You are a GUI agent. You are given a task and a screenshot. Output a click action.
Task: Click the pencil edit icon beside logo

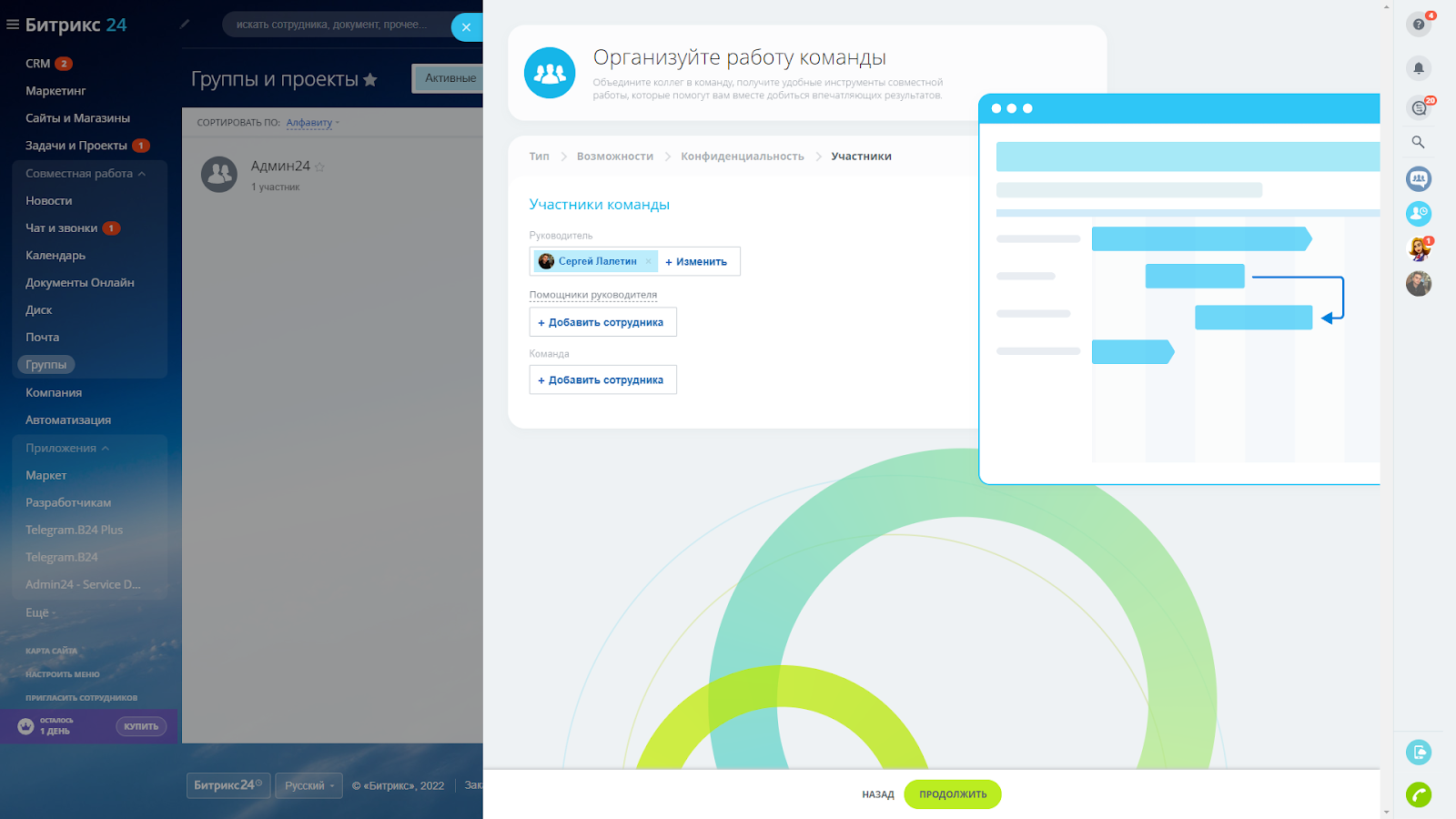tap(185, 25)
